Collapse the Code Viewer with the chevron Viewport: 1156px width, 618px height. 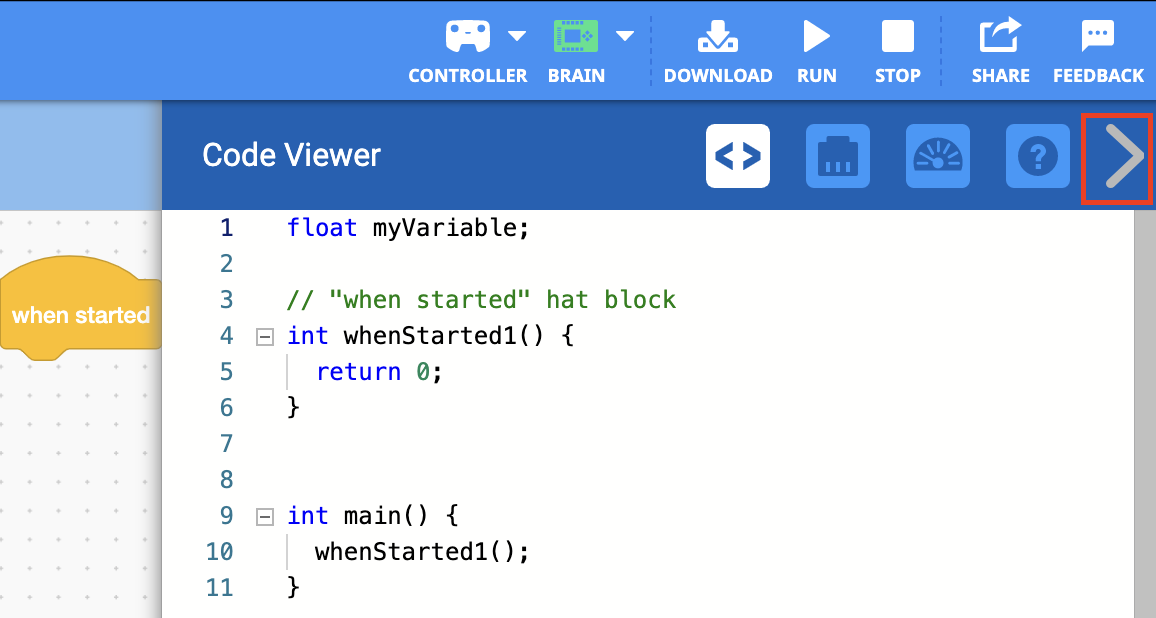pos(1117,155)
